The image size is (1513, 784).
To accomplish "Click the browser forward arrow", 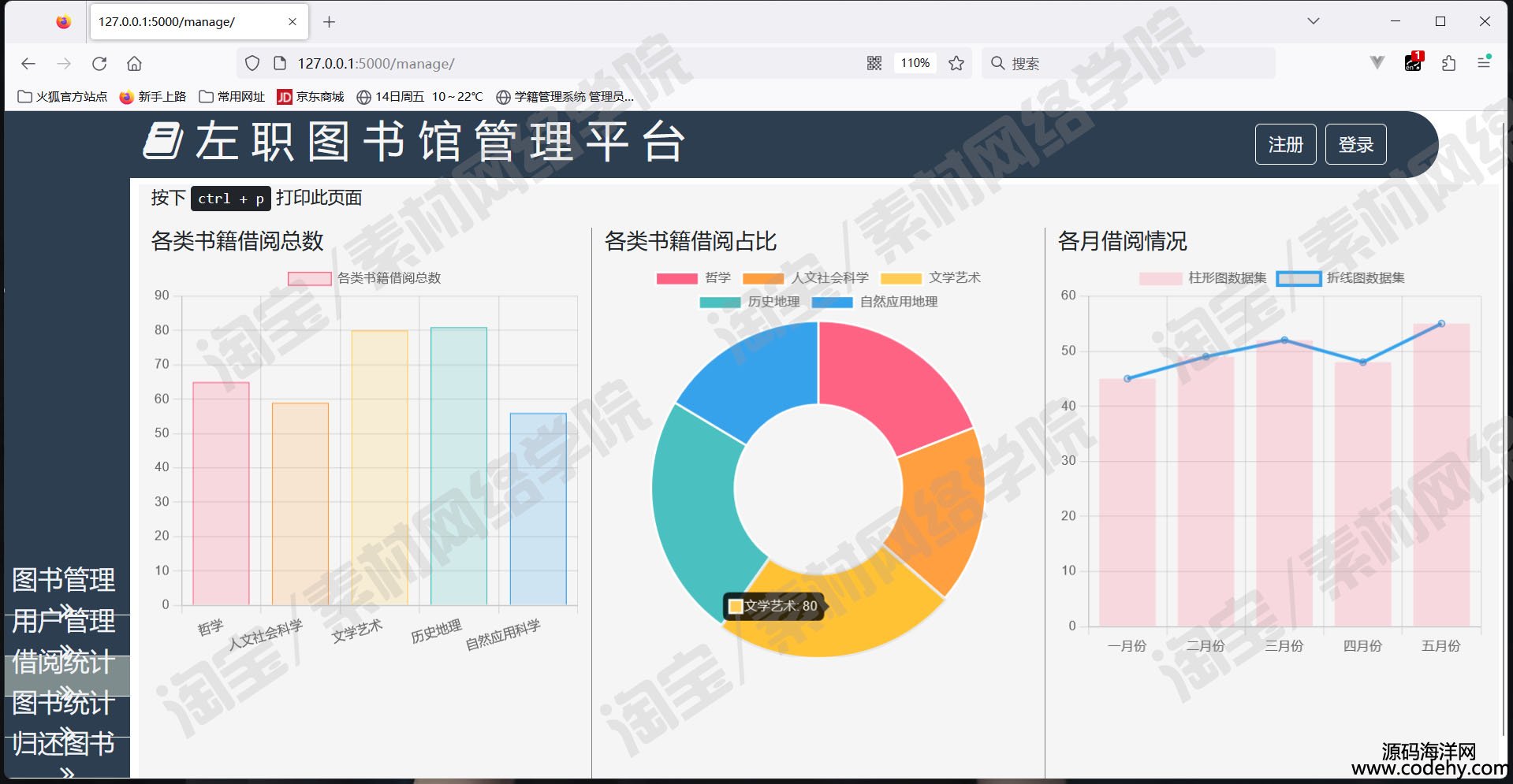I will (64, 64).
